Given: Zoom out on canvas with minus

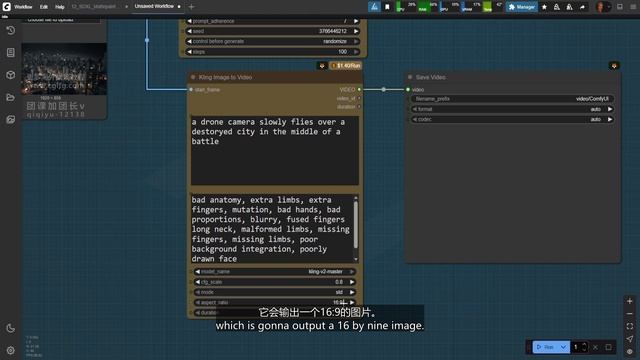Looking at the screenshot, I should click(x=630, y=314).
